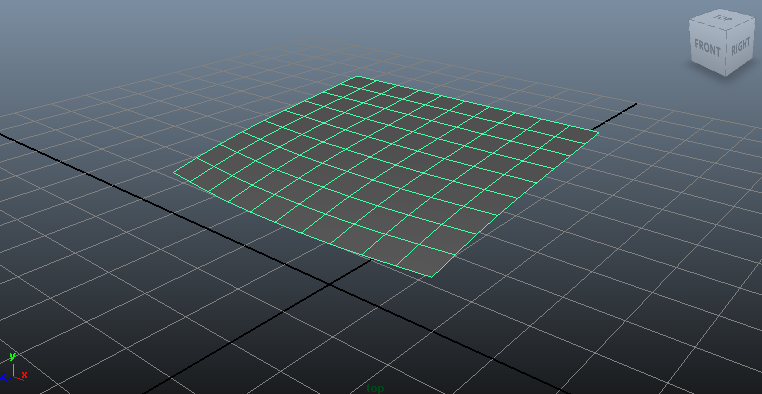Click the FRONT face of the view cube

[707, 48]
